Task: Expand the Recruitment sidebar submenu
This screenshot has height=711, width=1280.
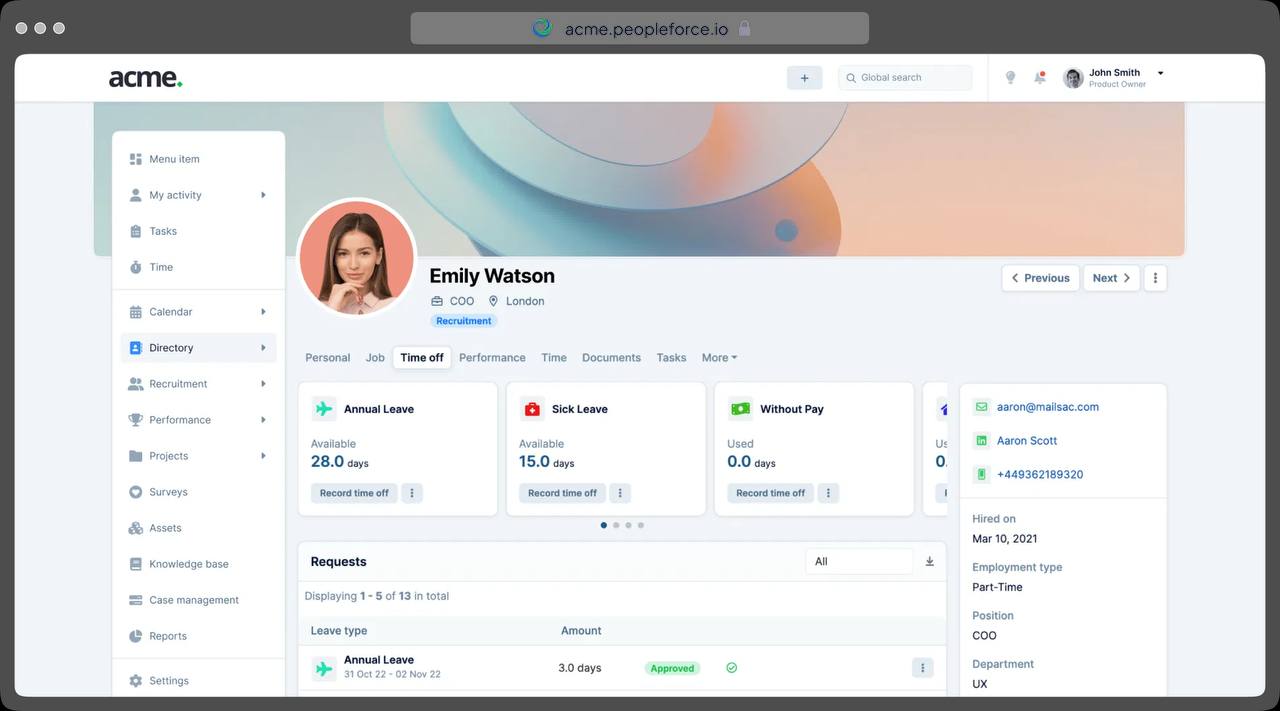Action: click(x=263, y=384)
